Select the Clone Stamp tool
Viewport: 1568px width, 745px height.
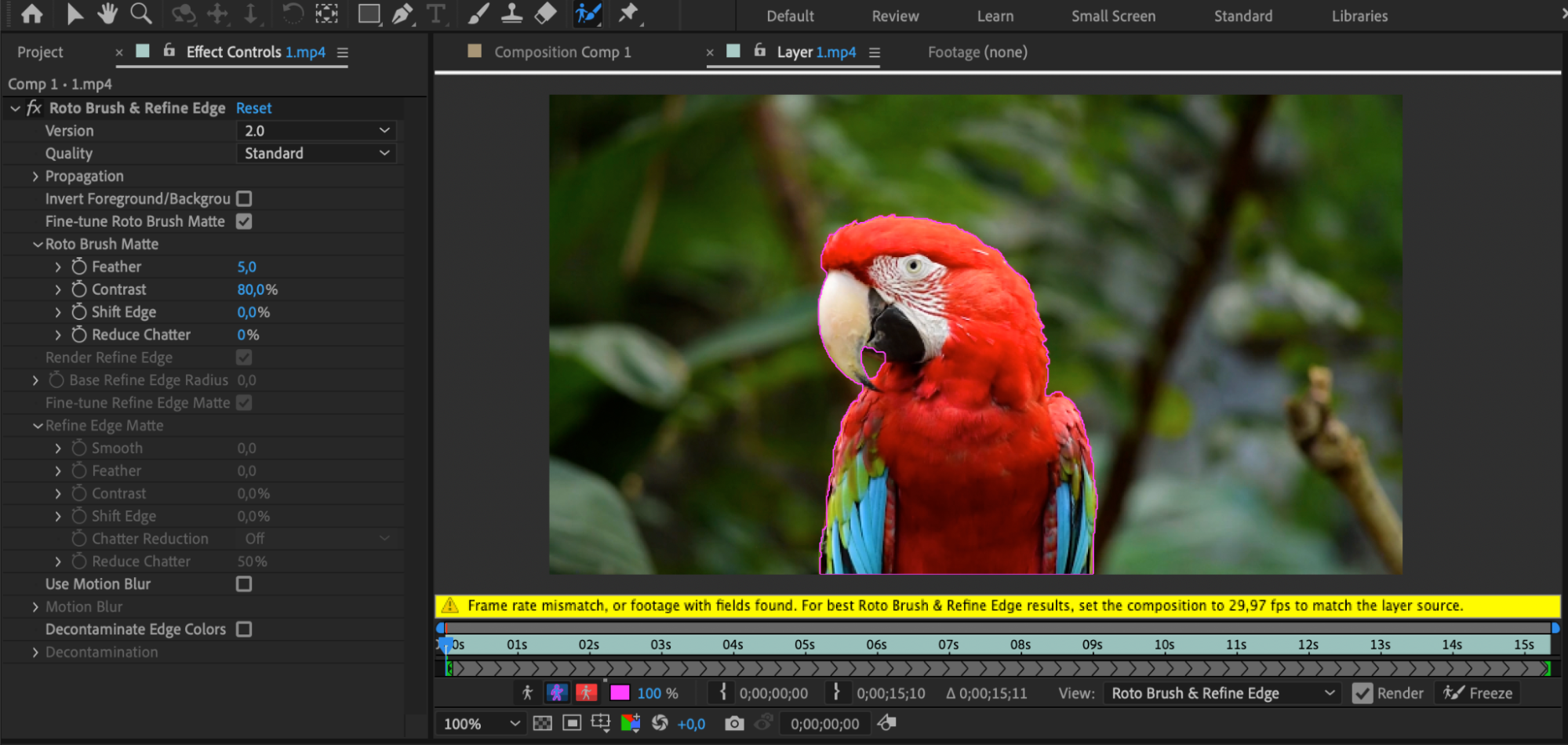tap(511, 14)
